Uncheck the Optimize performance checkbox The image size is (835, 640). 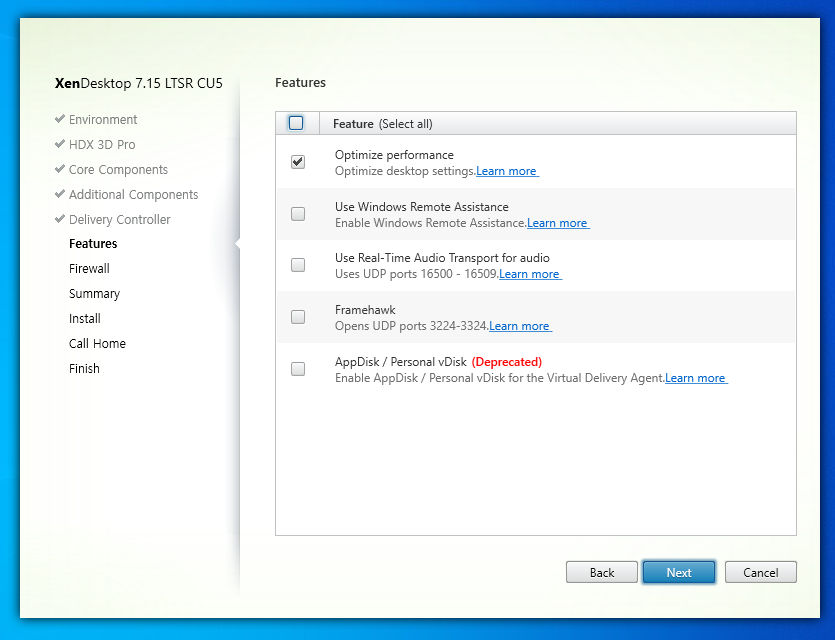coord(298,161)
